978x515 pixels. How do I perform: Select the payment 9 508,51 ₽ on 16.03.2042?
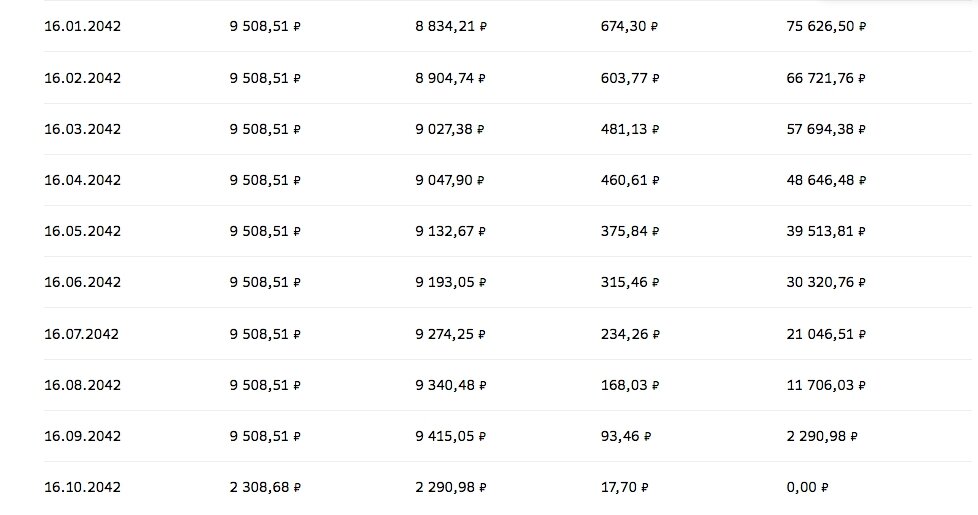point(265,129)
